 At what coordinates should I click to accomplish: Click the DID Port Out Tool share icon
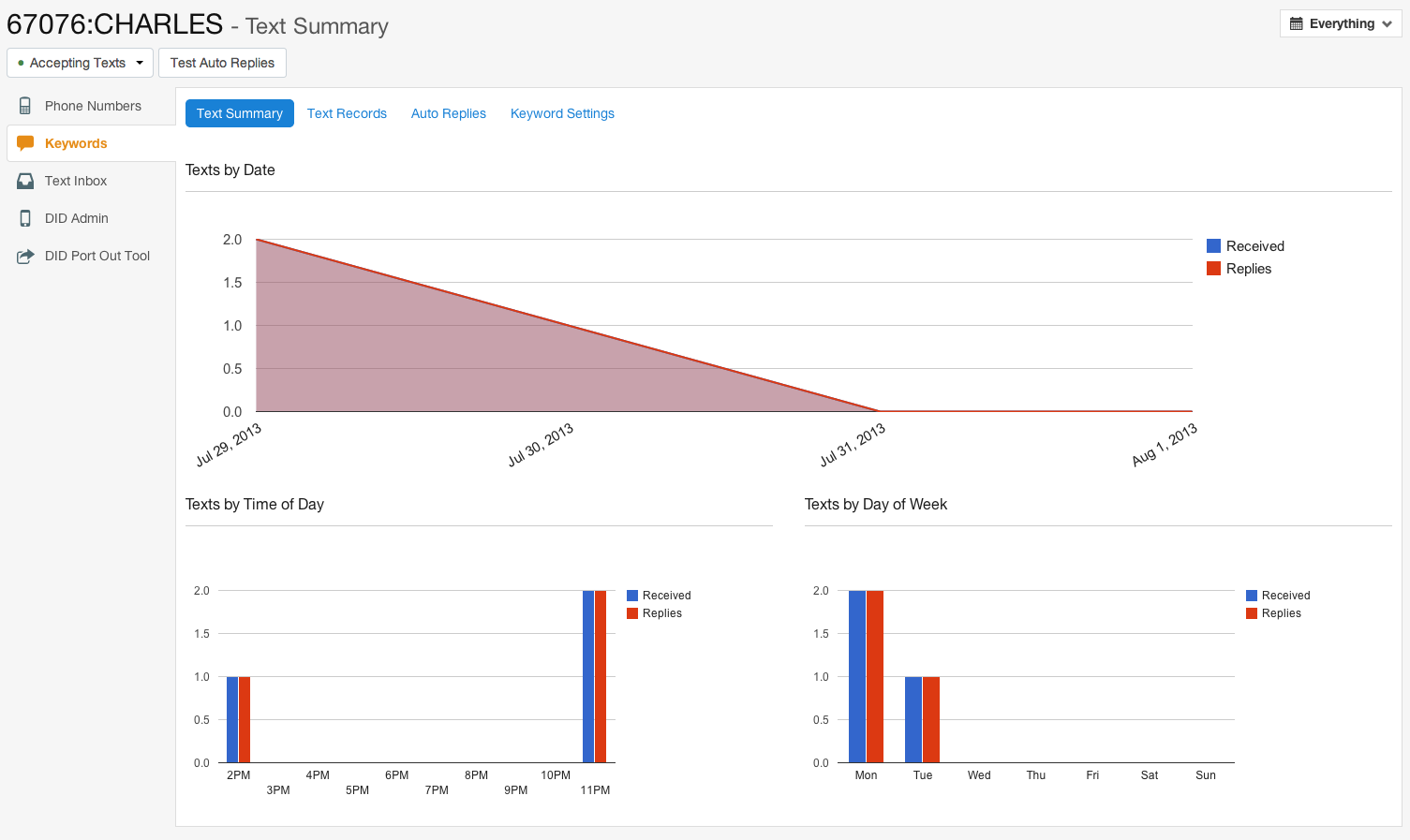[x=25, y=256]
